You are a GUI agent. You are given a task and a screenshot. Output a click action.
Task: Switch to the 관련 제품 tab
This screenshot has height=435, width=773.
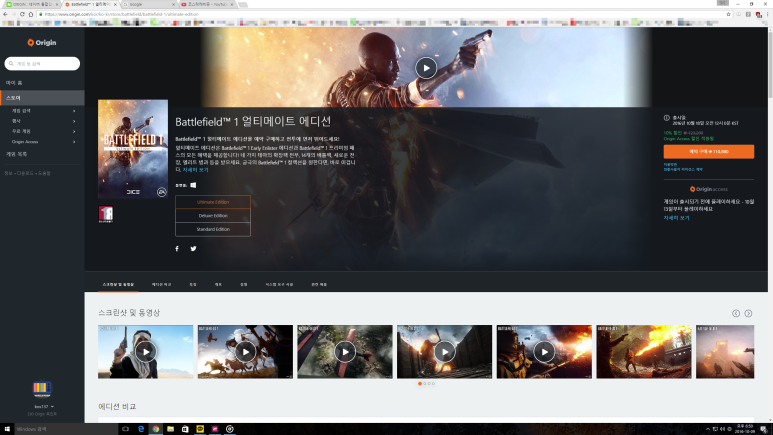tap(319, 285)
